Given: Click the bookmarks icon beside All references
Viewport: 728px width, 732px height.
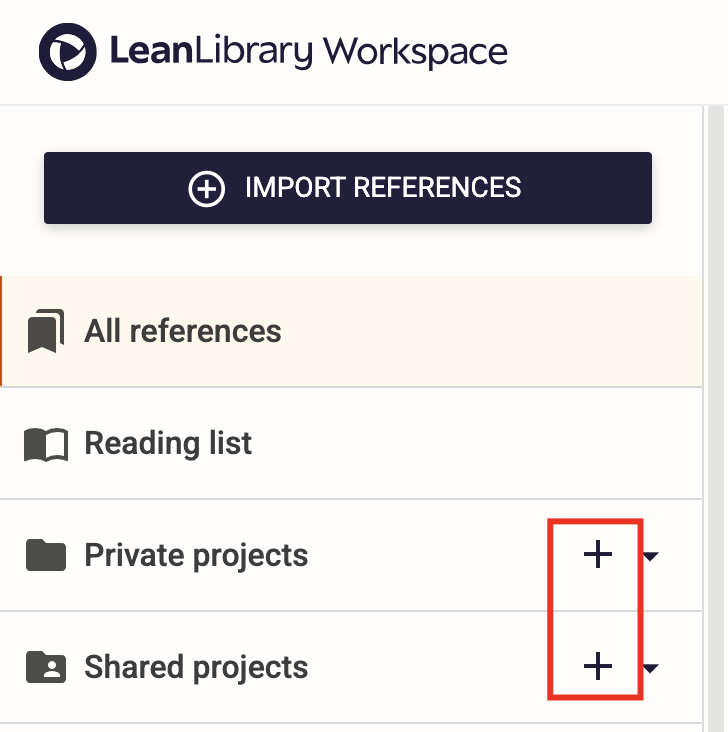Looking at the screenshot, I should [x=46, y=331].
